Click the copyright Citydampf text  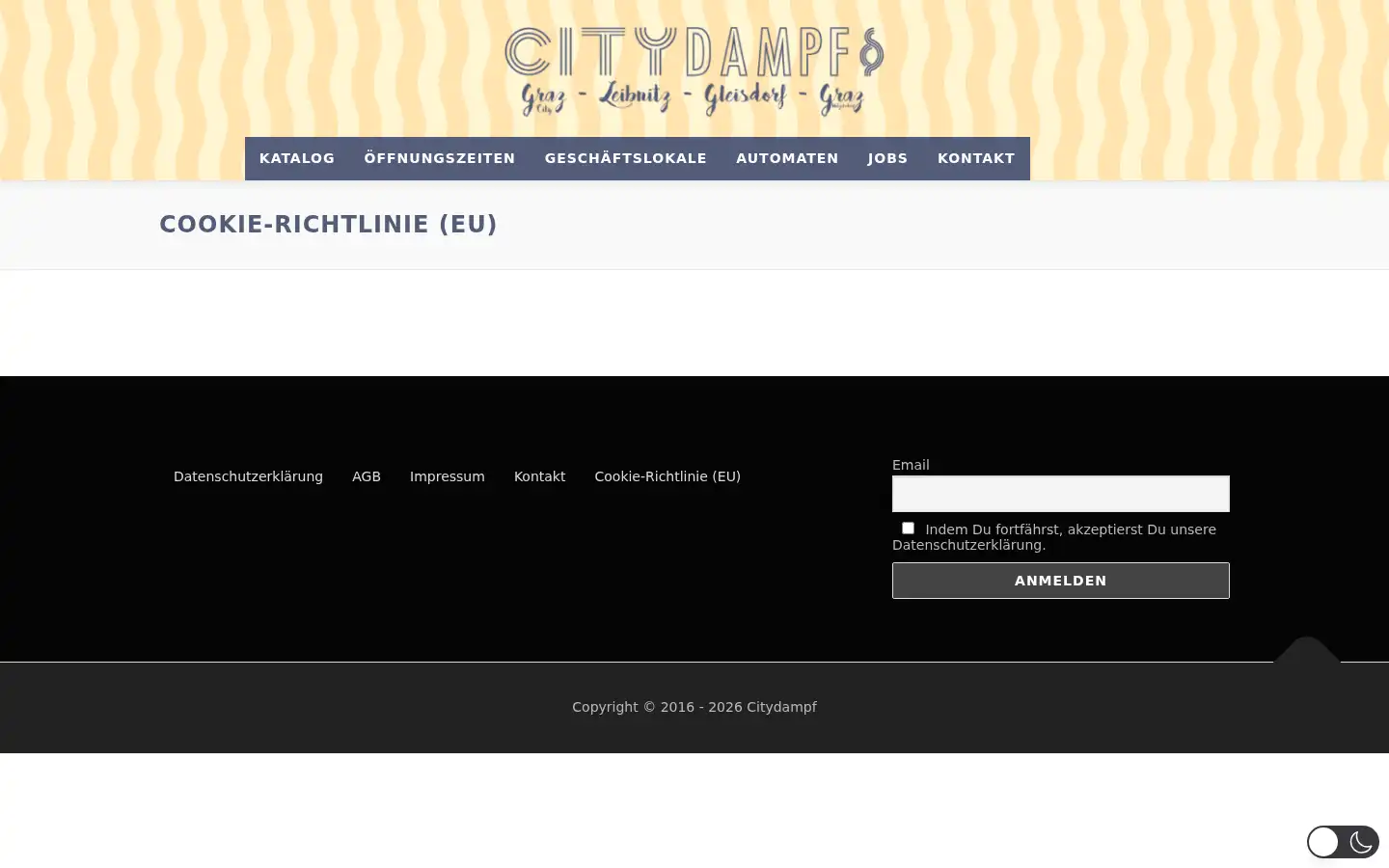694,707
